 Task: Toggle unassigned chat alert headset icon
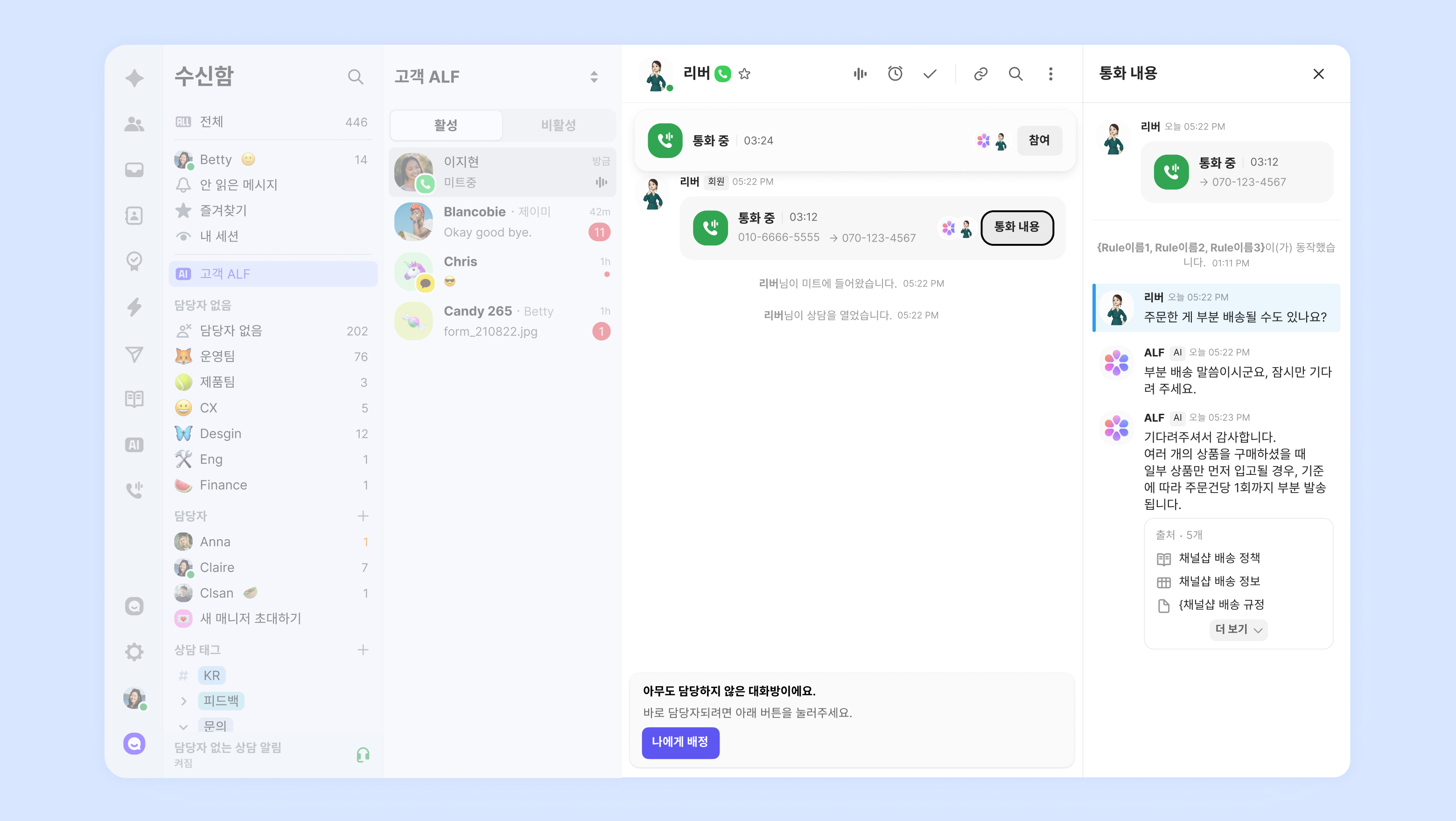363,754
